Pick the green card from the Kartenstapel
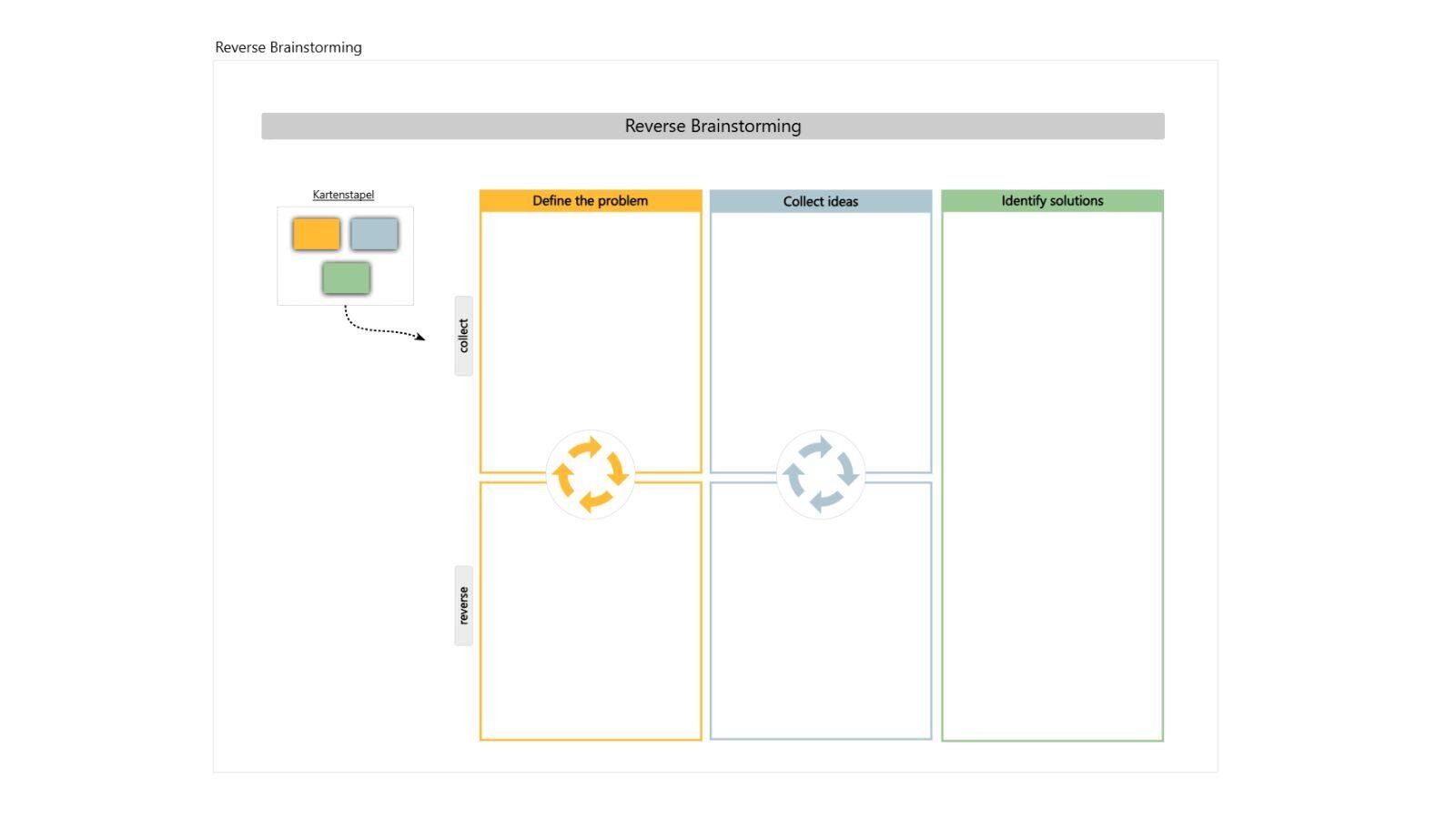This screenshot has height=819, width=1456. point(346,278)
